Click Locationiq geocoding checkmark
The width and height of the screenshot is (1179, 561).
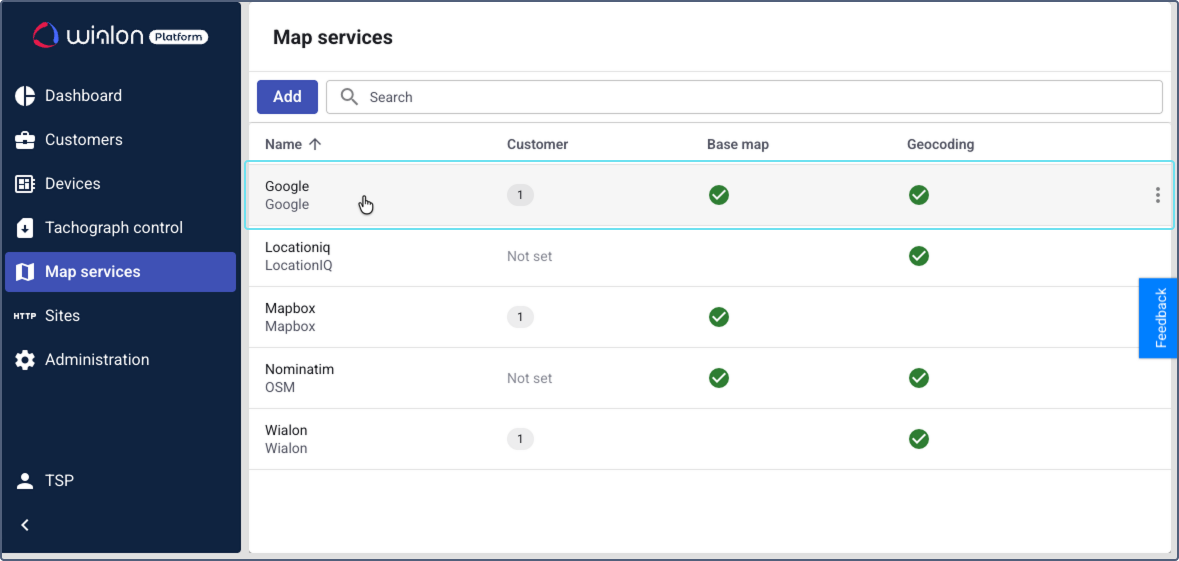coord(918,256)
